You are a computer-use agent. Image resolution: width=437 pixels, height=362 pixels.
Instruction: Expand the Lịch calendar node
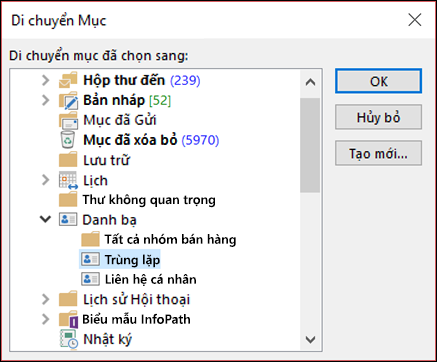pyautogui.click(x=46, y=180)
